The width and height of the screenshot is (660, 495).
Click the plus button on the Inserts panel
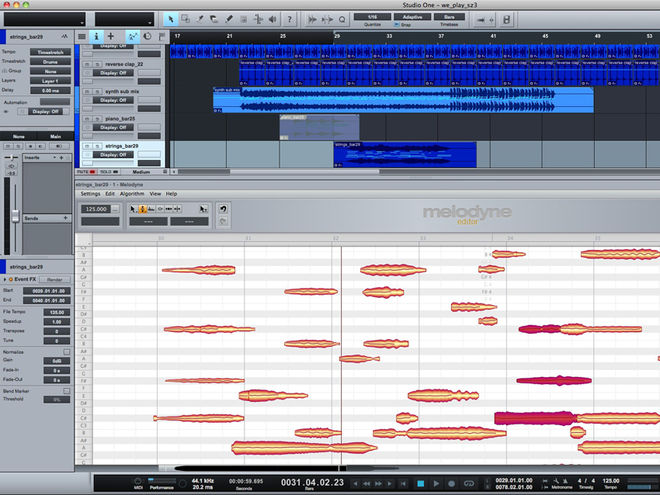coord(61,157)
